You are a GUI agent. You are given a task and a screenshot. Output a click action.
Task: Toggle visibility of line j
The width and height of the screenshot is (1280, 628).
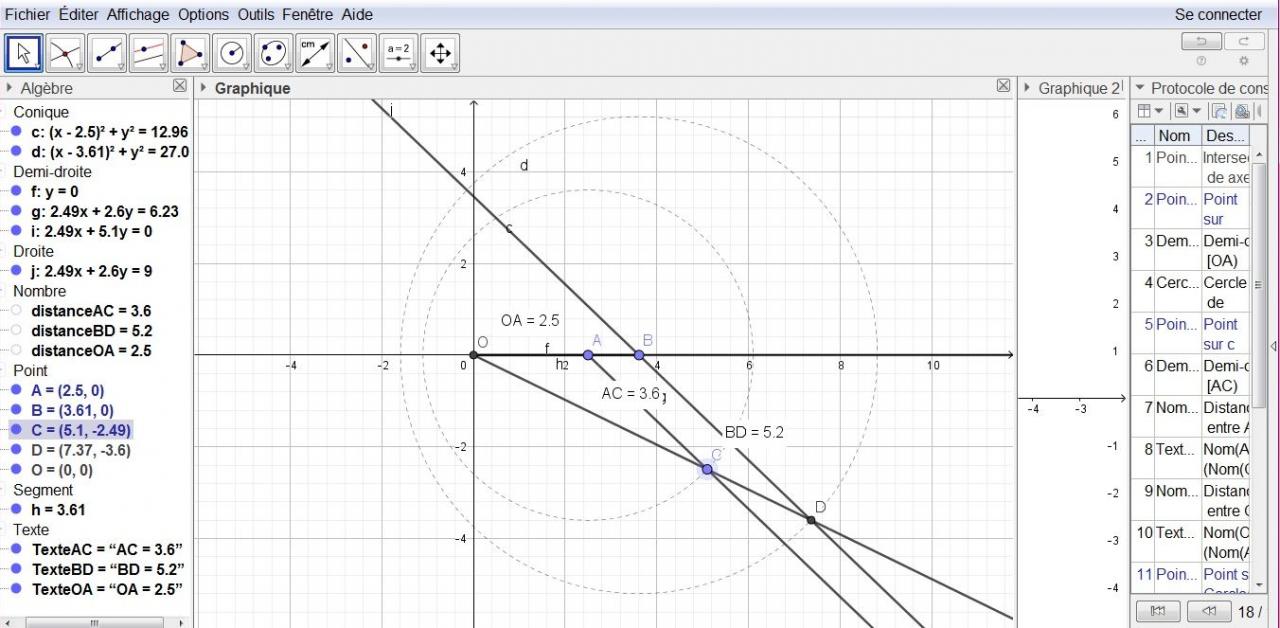16,271
